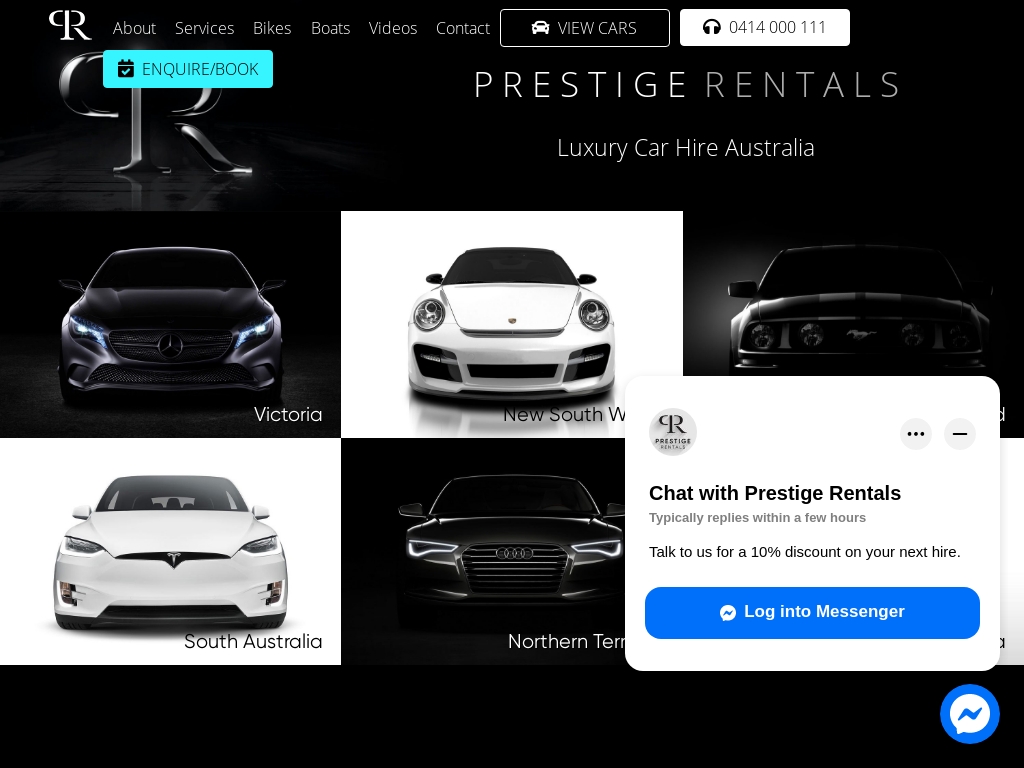Select the Victoria Mercedes tile
Viewport: 1024px width, 768px height.
click(x=170, y=325)
